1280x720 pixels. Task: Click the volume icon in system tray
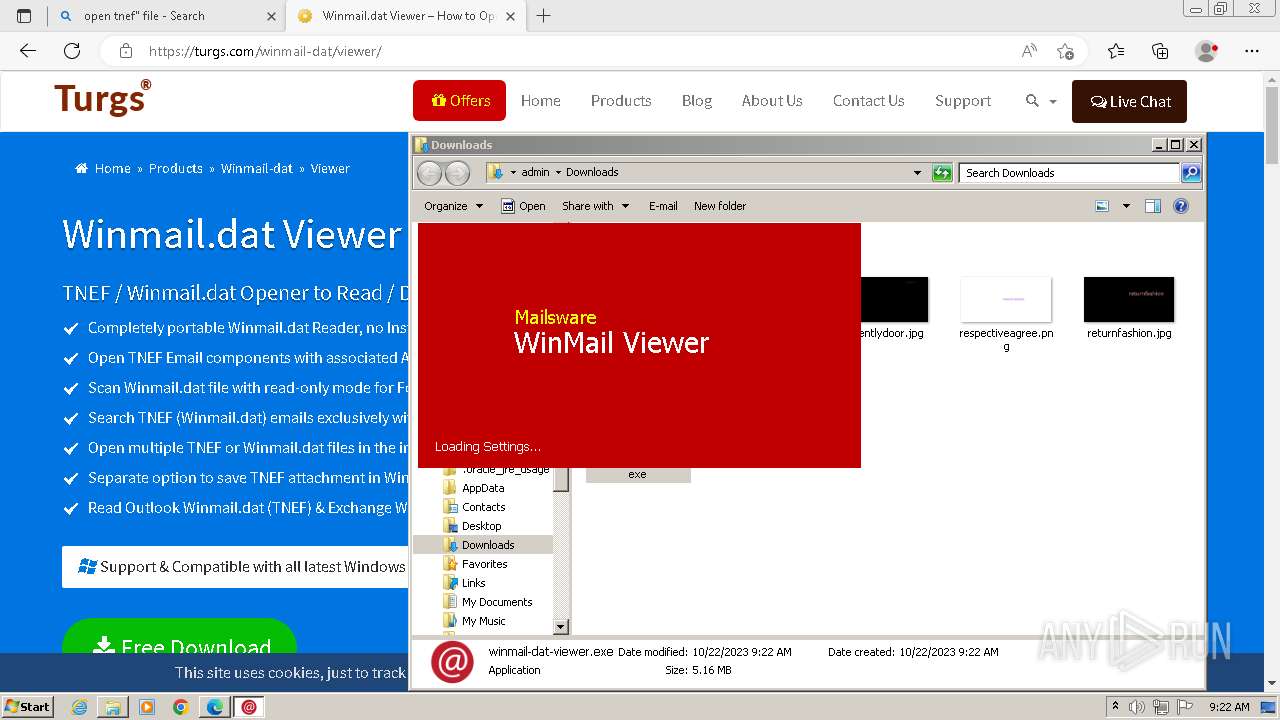(1137, 707)
